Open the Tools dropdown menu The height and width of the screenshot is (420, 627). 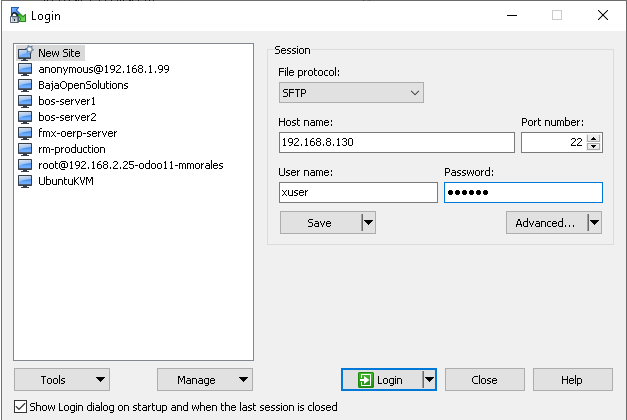62,380
